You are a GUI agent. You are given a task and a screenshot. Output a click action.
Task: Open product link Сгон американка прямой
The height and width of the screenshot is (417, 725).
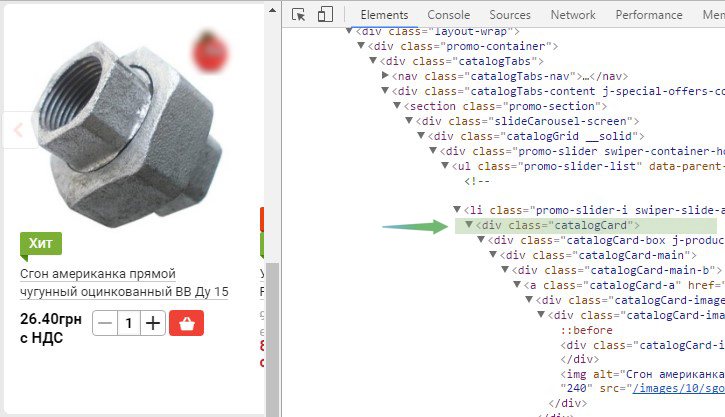point(124,282)
